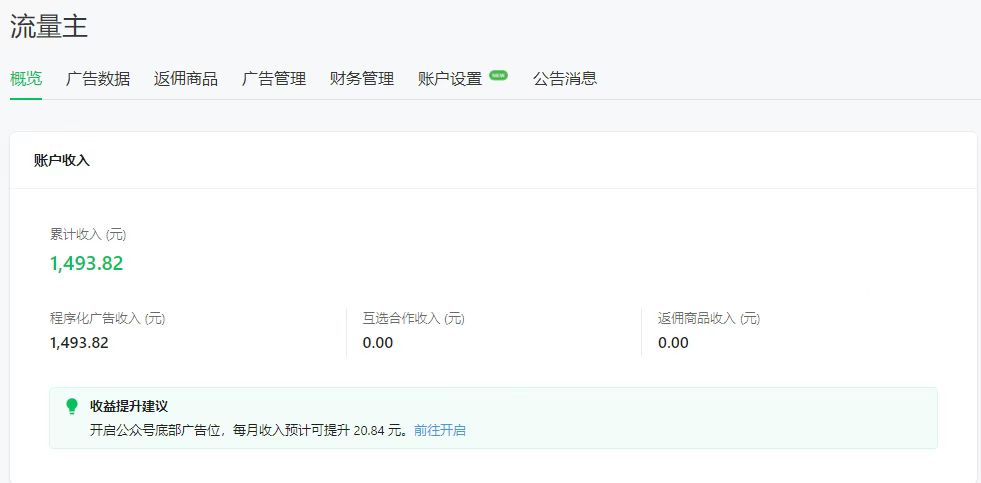
Task: Click the green NEW badge on 账户设置
Action: tap(499, 75)
